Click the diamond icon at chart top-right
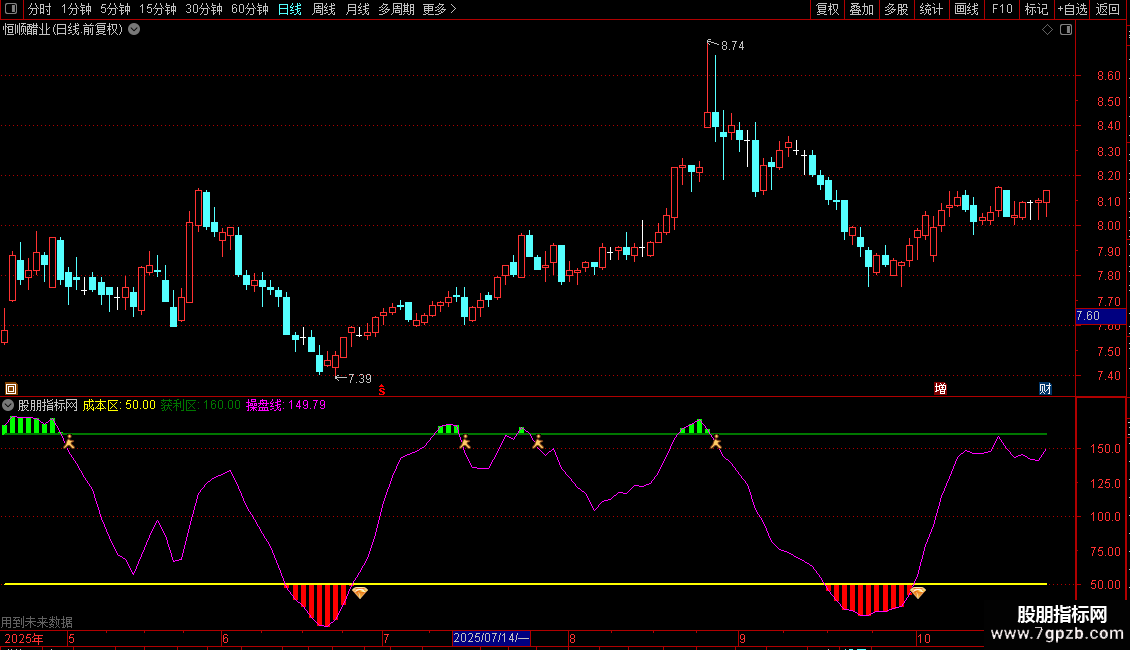 point(1048,30)
